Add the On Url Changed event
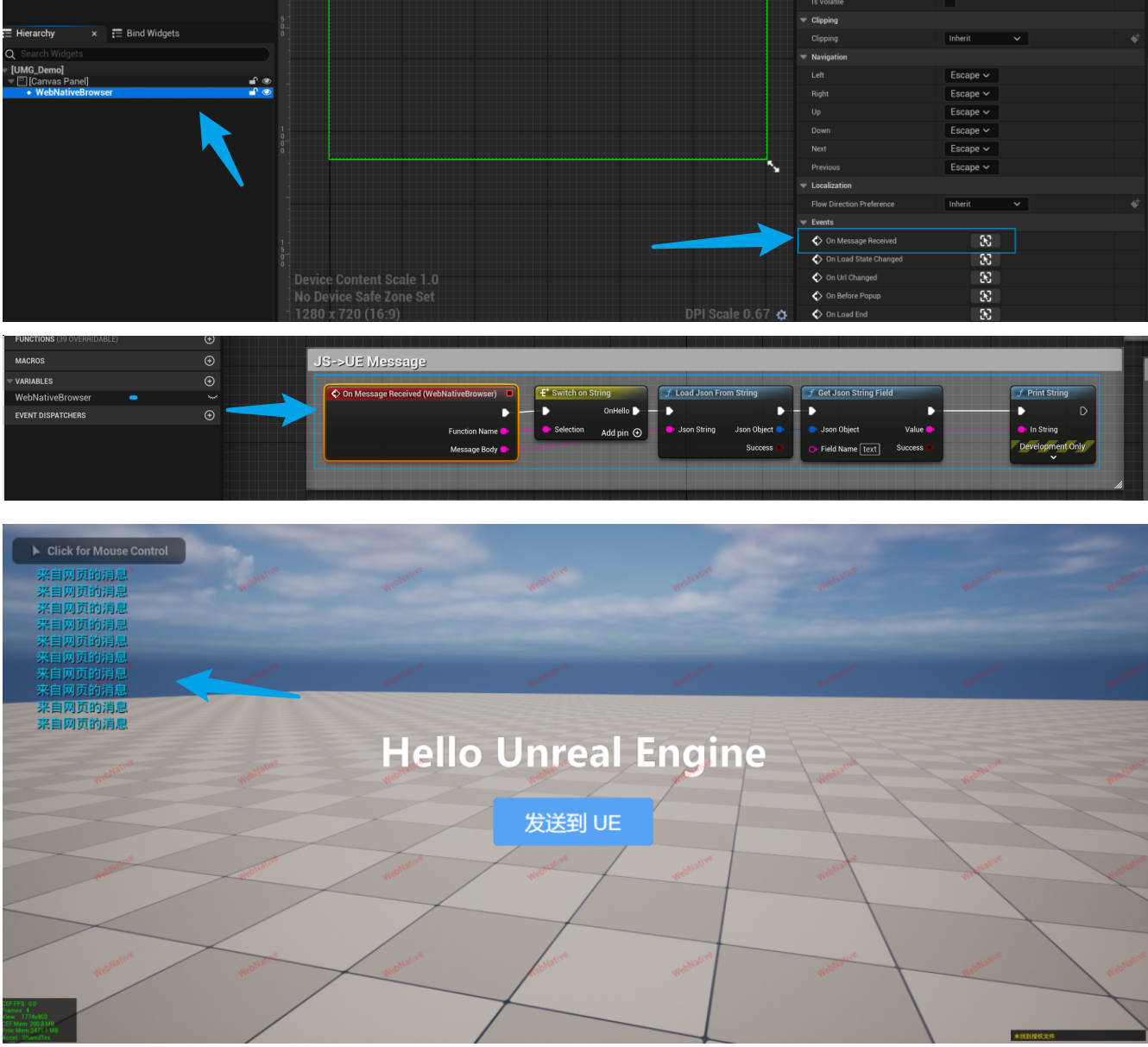 [985, 278]
